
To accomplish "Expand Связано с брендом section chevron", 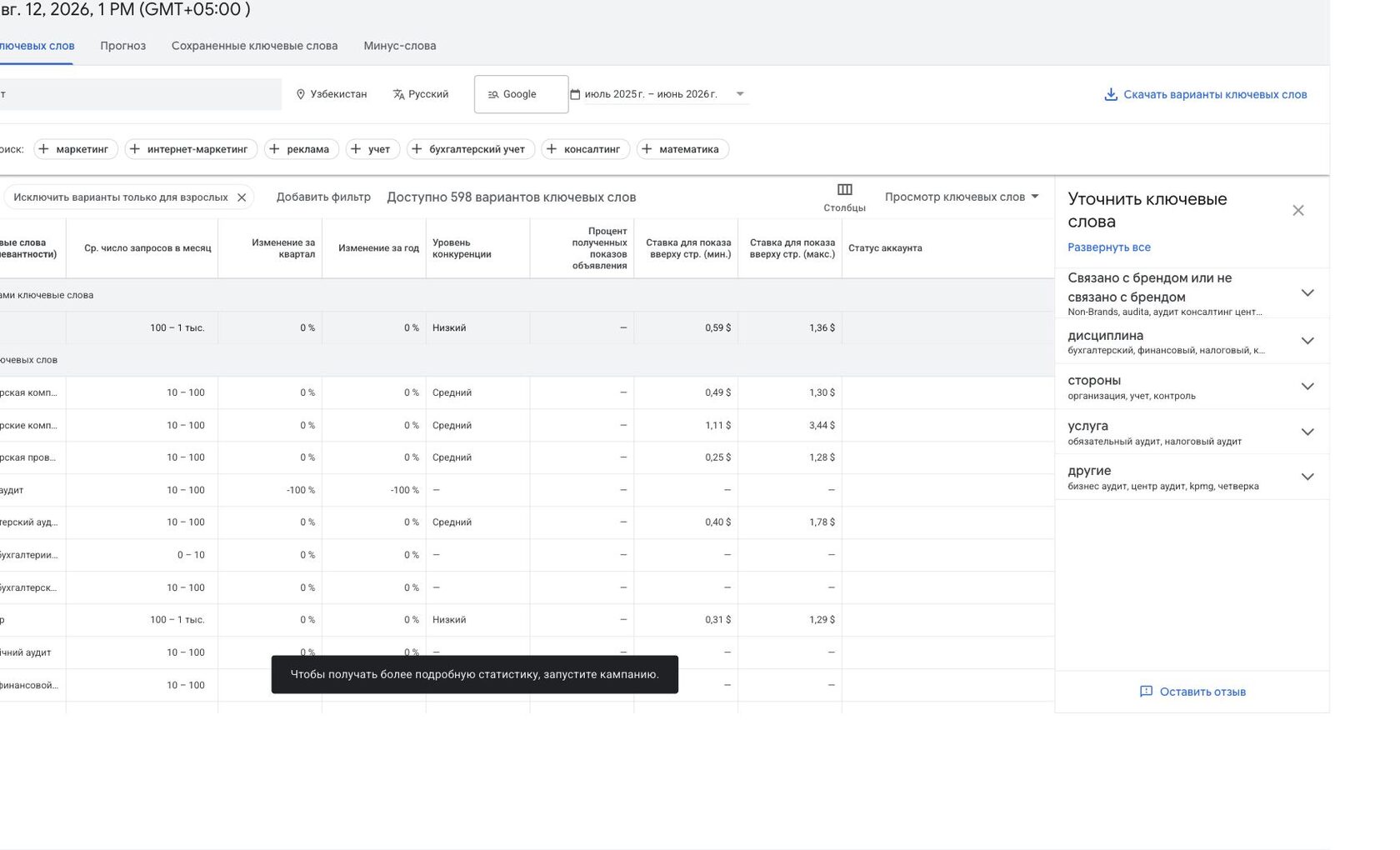I will [1307, 292].
